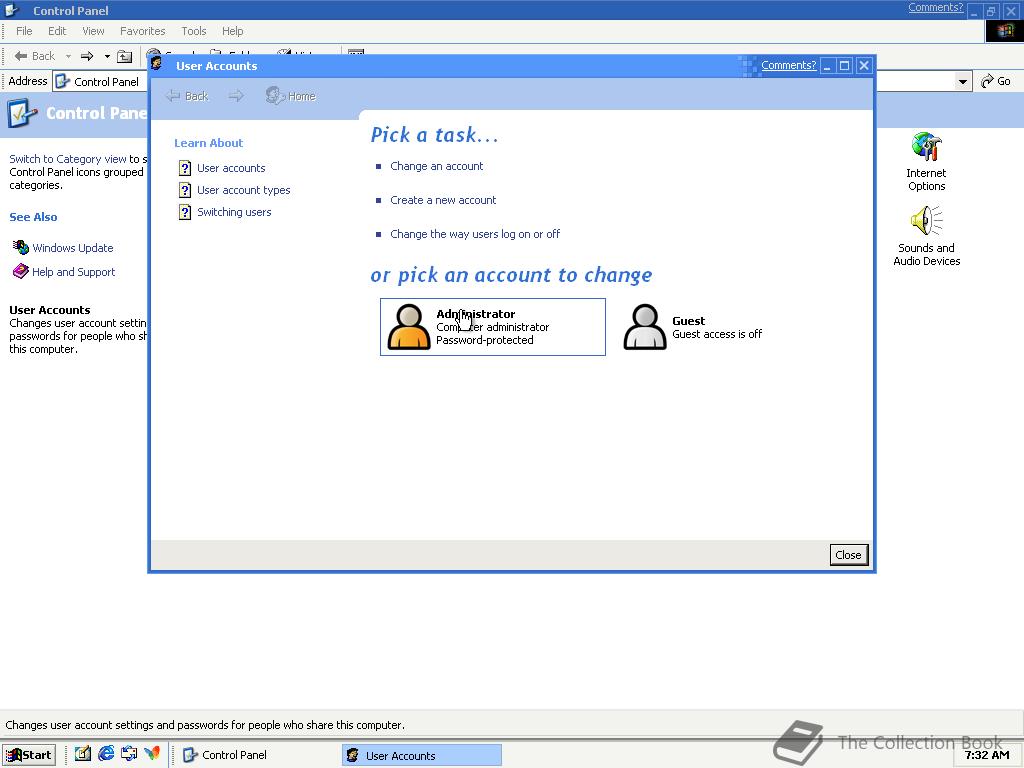The image size is (1024, 768).
Task: Click the MSN butterfly Quick Launch icon
Action: point(152,754)
